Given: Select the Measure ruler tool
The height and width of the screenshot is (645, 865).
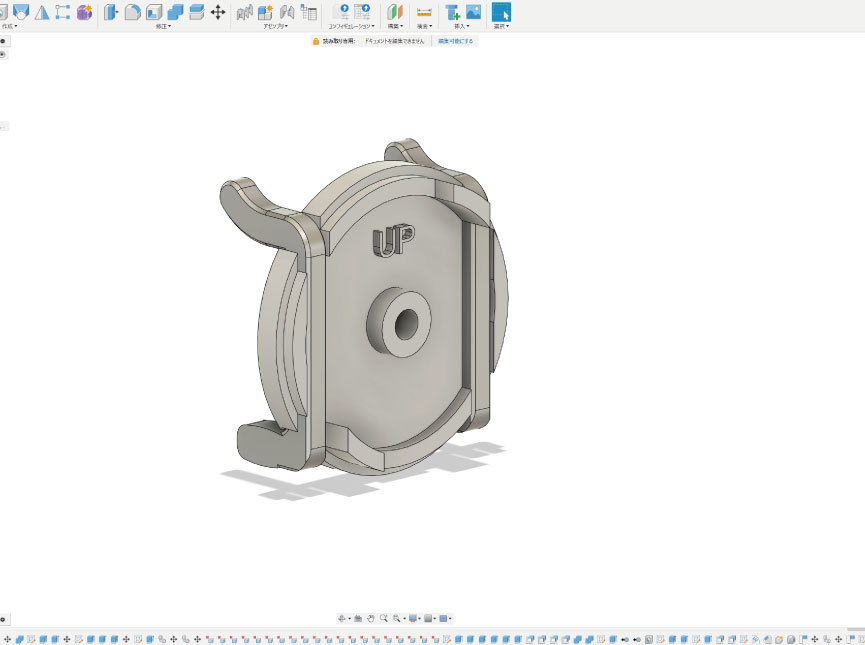Looking at the screenshot, I should pos(424,12).
